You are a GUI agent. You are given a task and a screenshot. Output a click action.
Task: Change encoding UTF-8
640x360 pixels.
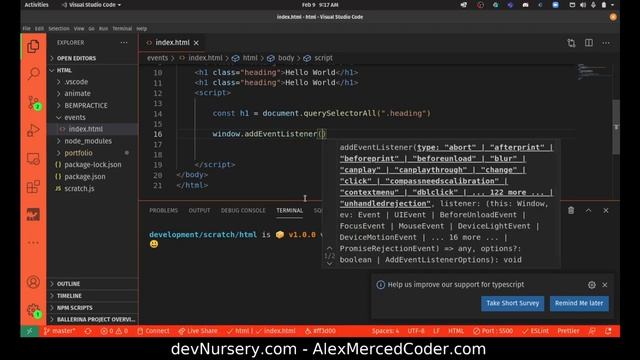click(416, 331)
